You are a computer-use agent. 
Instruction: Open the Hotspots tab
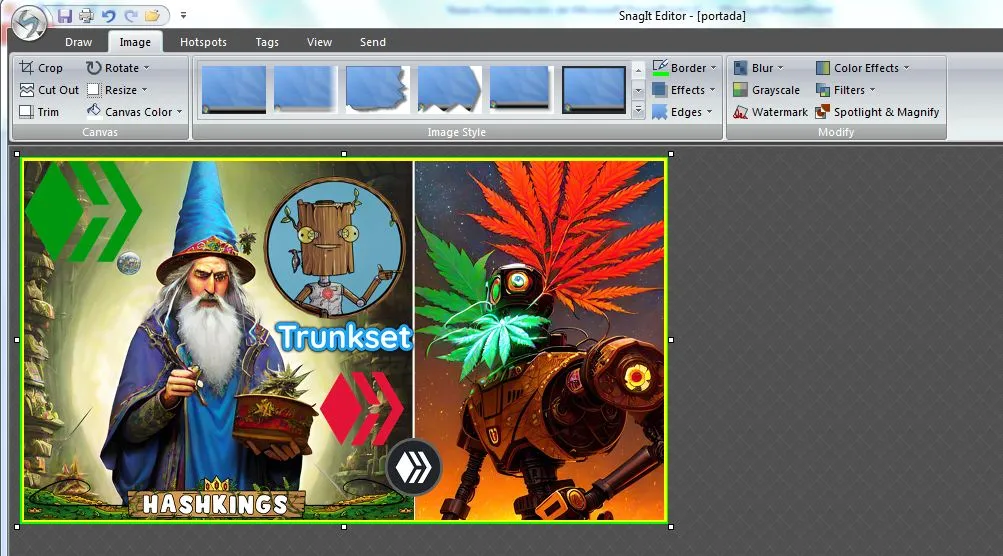click(203, 42)
